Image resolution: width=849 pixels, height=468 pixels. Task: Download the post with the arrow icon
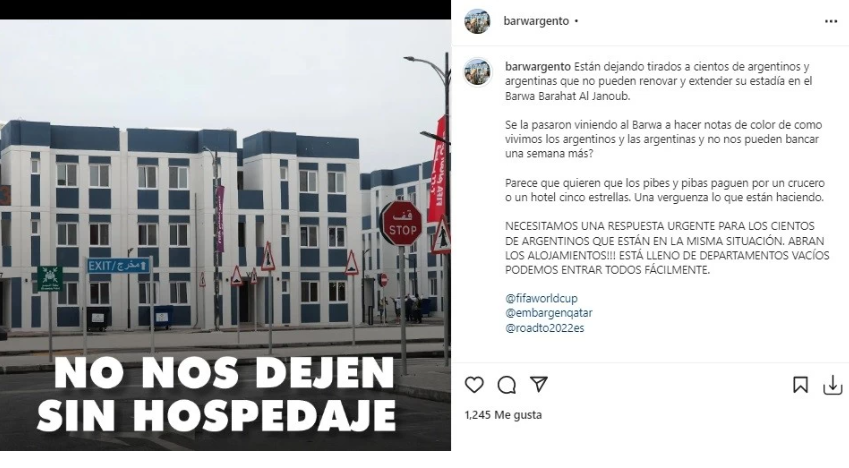coord(832,386)
